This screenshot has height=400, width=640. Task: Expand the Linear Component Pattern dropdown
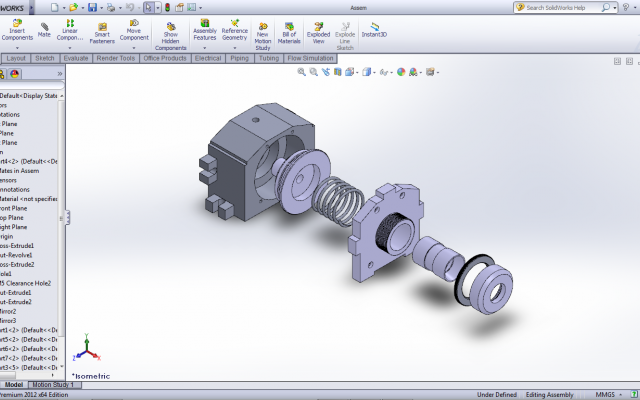tap(70, 48)
